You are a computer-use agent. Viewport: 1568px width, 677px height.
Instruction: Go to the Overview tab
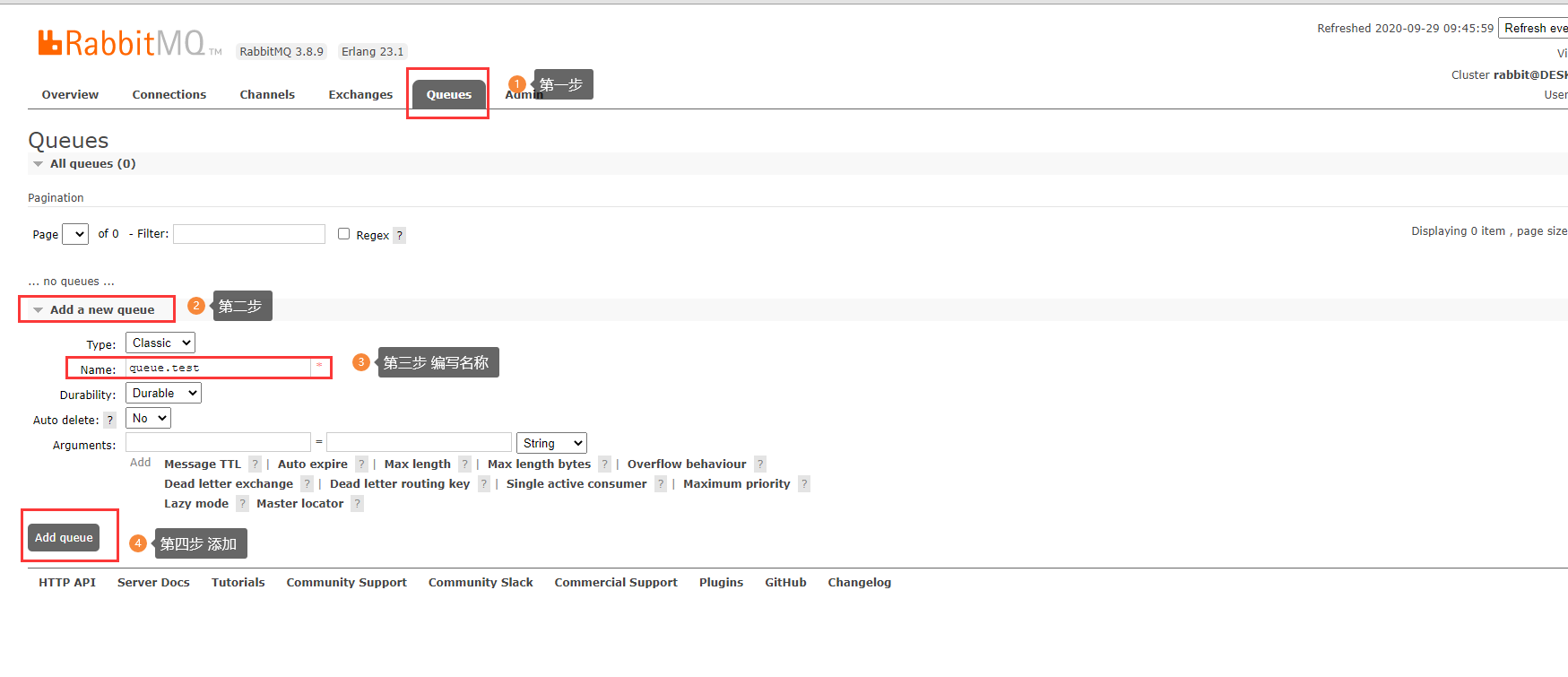tap(70, 94)
